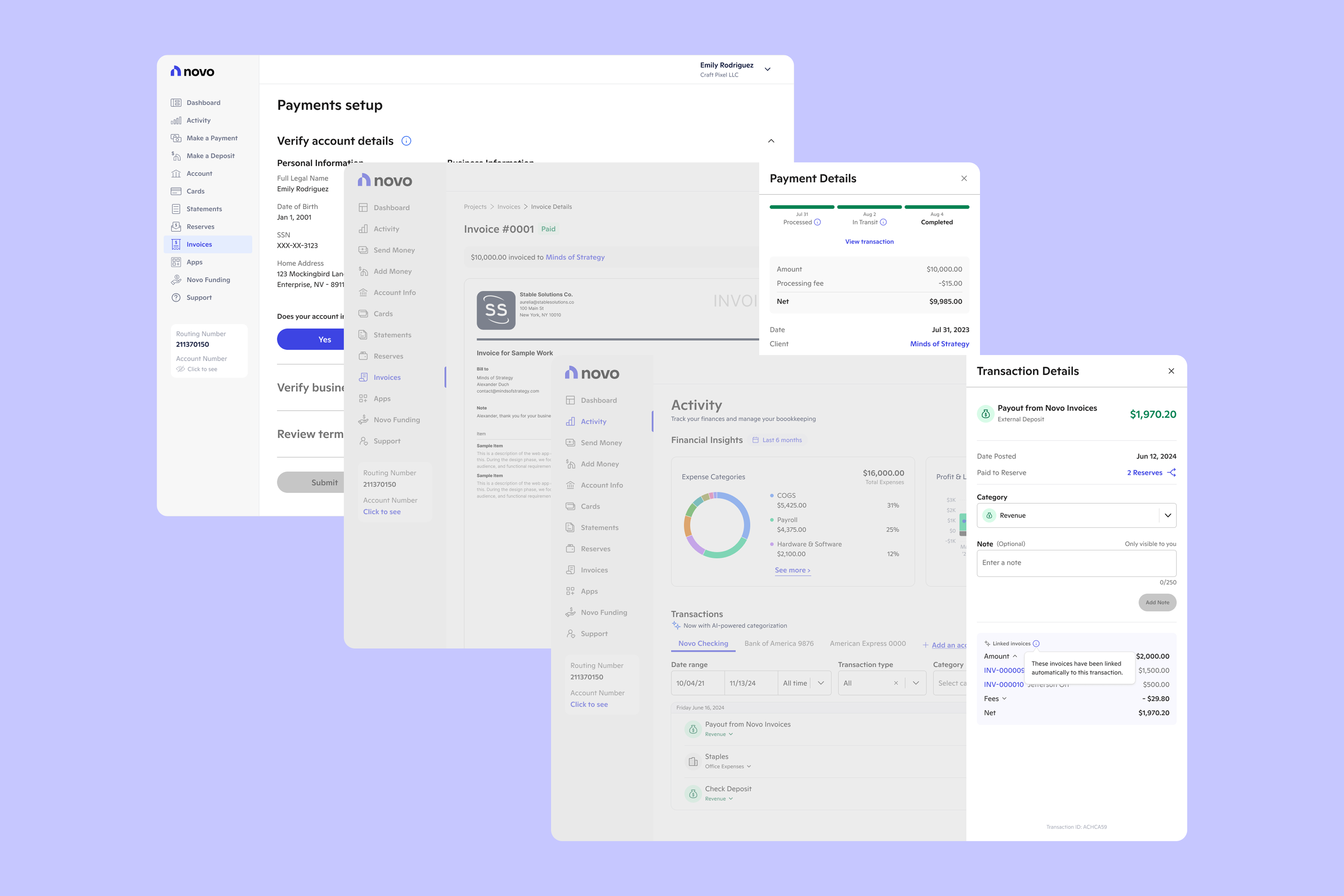Change Office Expenses category for Staples
1344x896 pixels.
click(728, 767)
